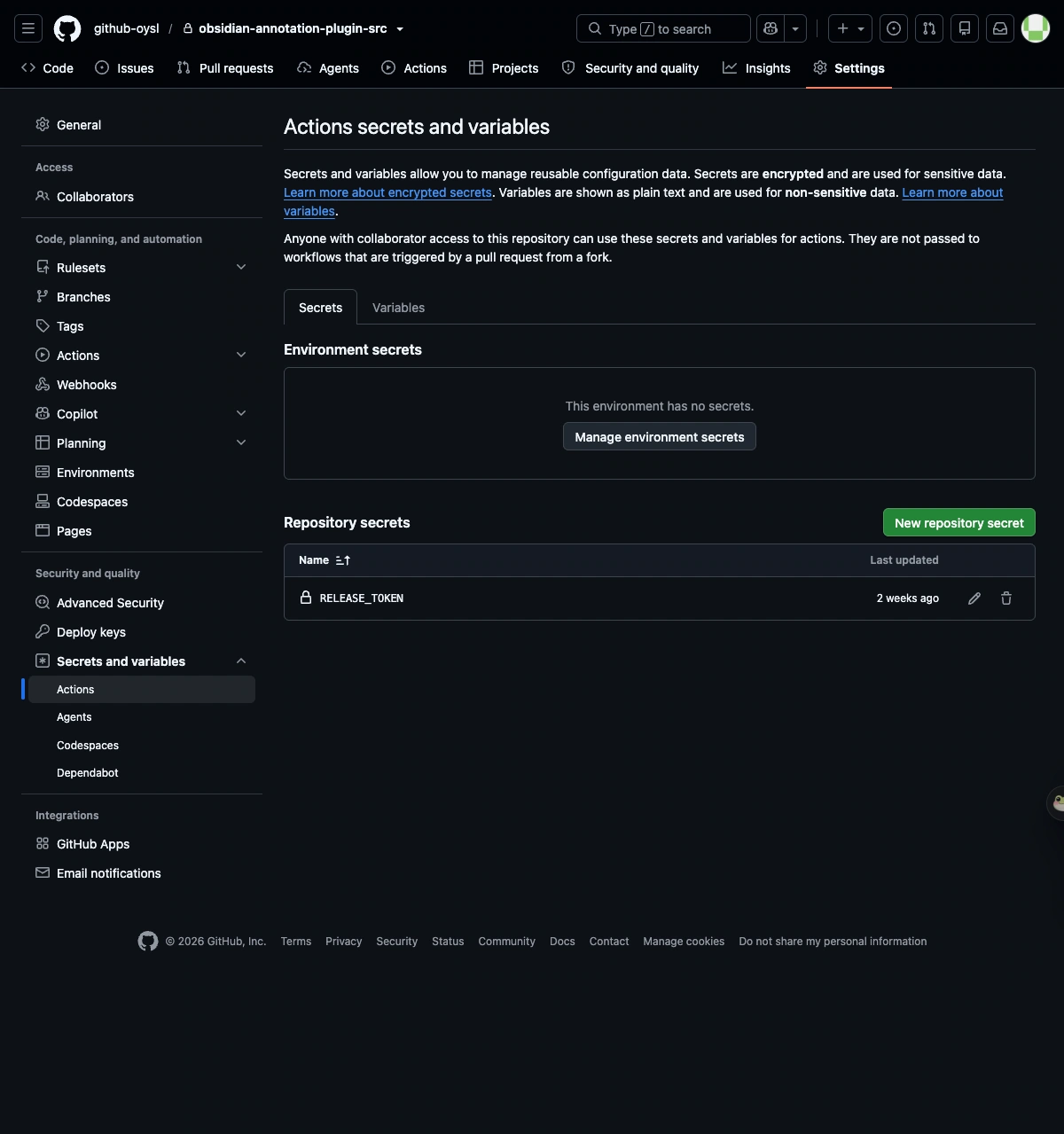The image size is (1064, 1134).
Task: Select the Secrets tab
Action: (x=320, y=308)
